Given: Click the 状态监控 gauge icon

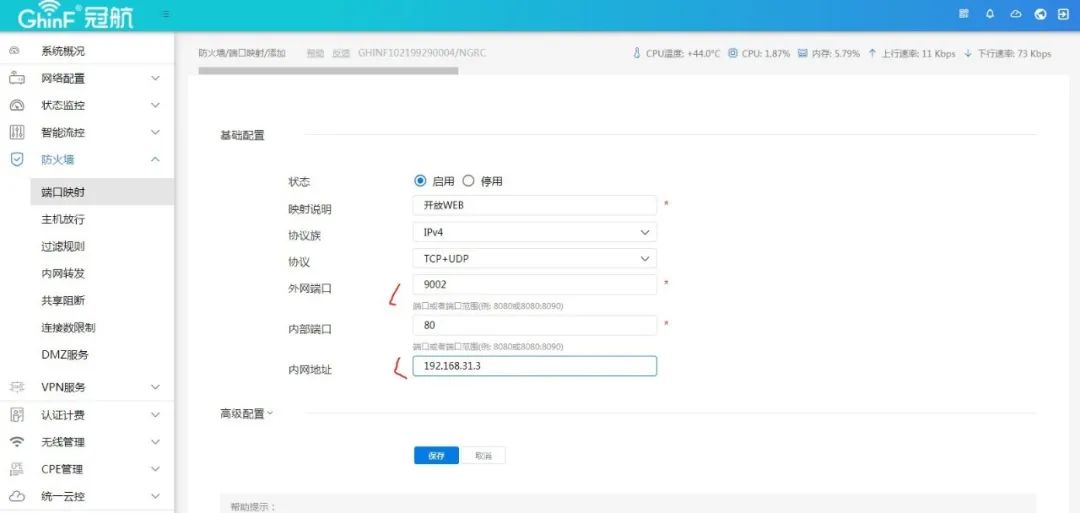Looking at the screenshot, I should tap(17, 105).
